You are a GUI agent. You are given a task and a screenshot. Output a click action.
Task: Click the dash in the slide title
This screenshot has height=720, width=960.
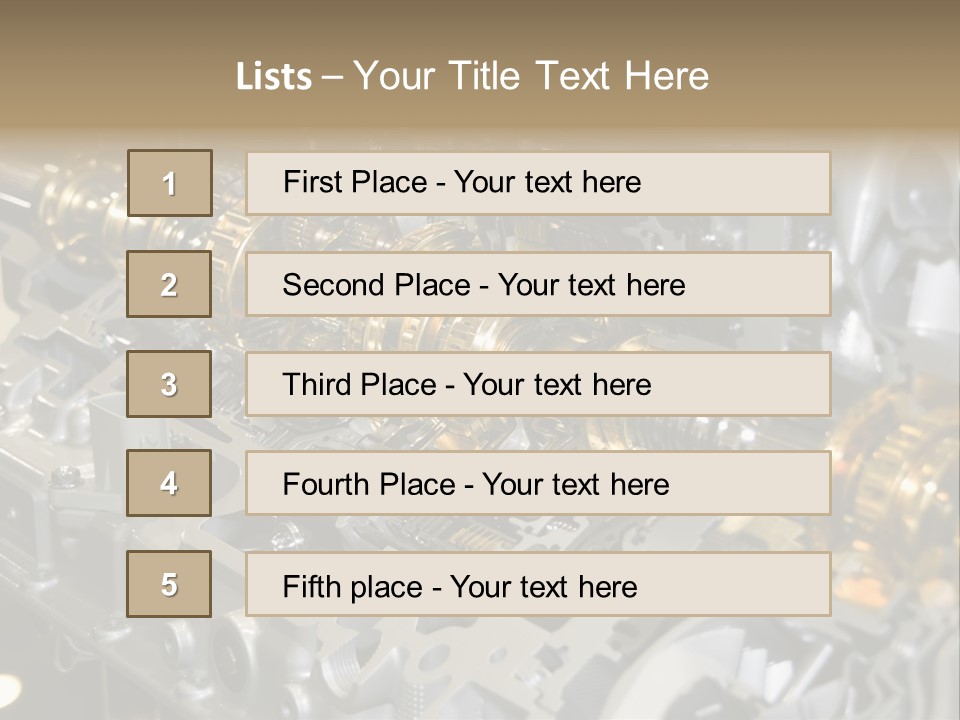pos(332,76)
